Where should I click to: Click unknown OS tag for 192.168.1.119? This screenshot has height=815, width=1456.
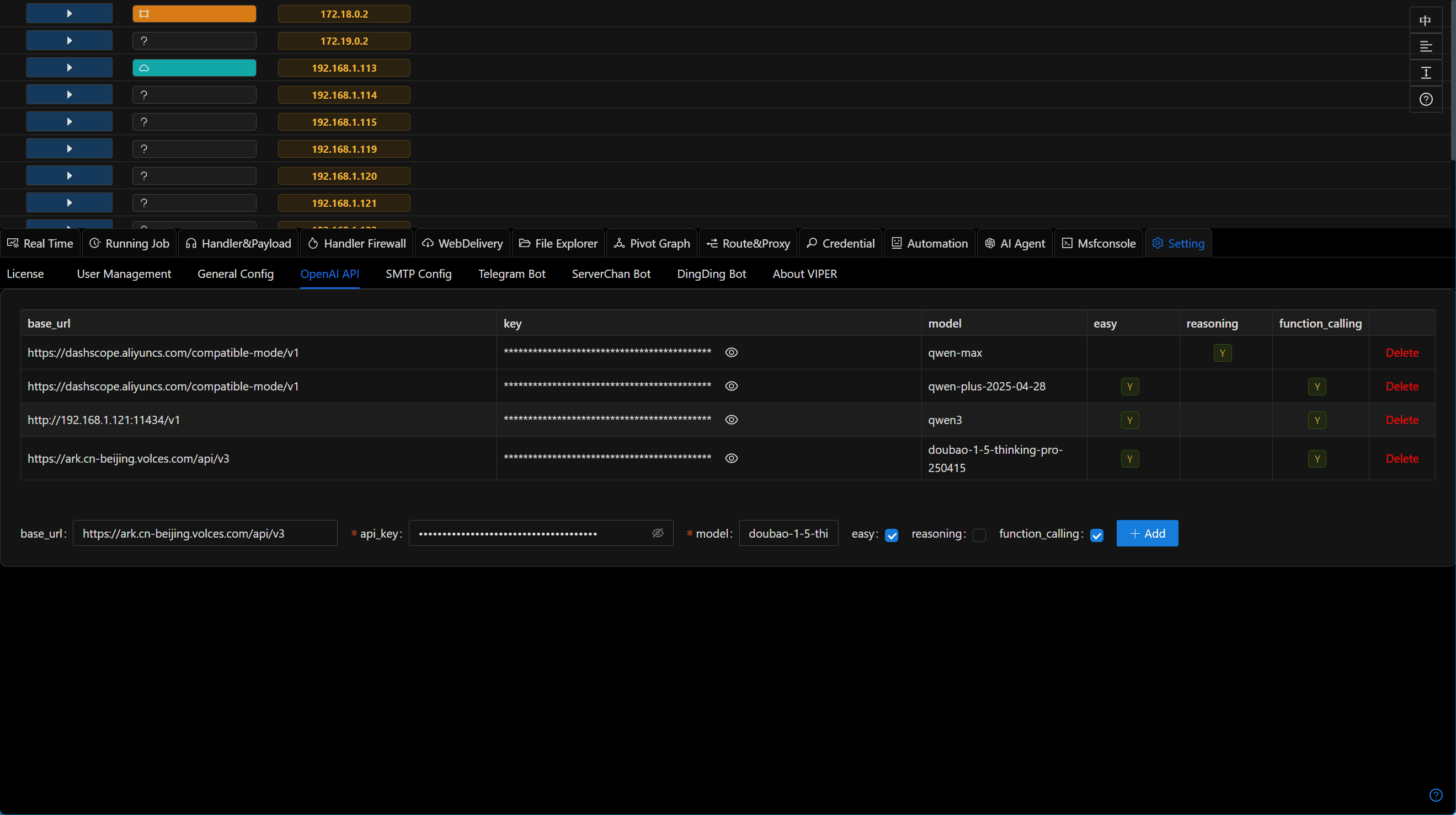coord(194,149)
